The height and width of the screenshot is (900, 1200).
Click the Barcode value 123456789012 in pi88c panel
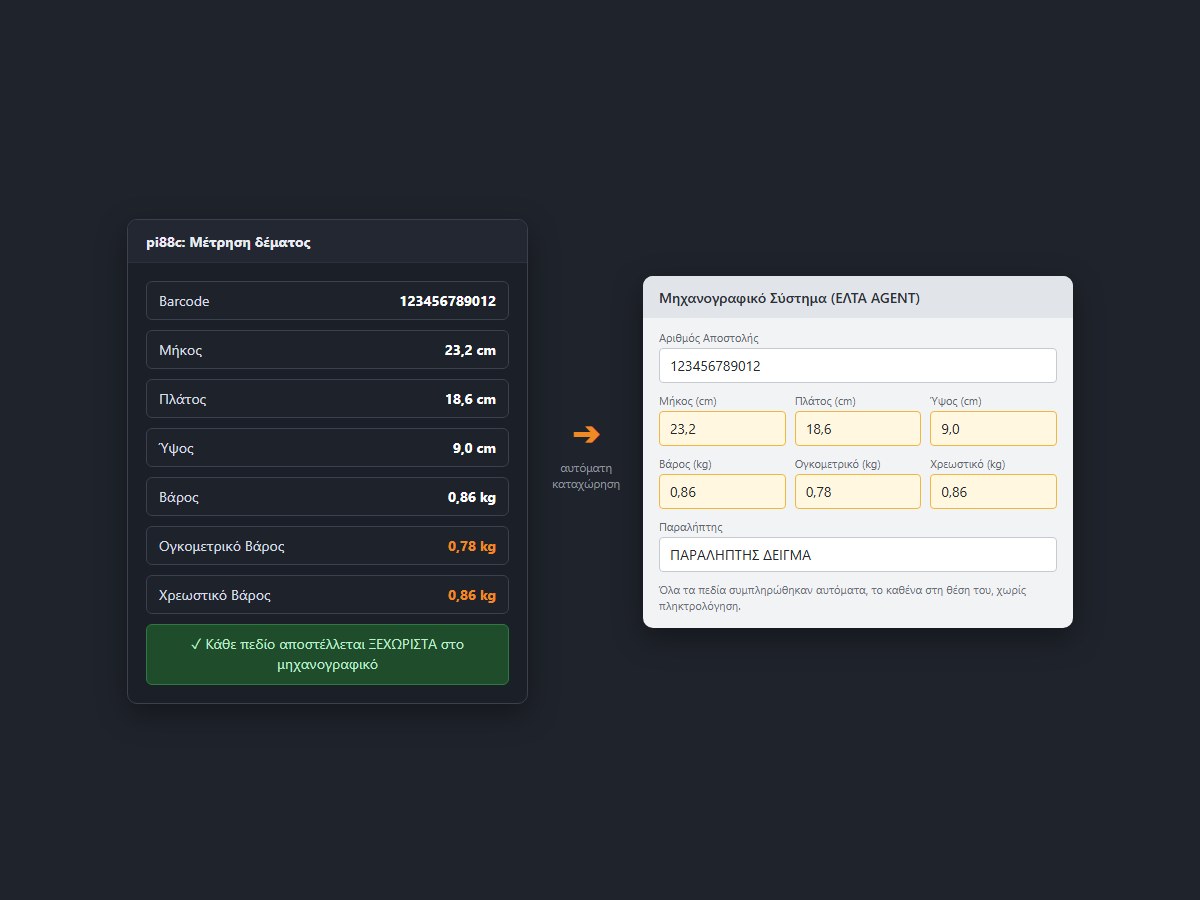coord(448,301)
